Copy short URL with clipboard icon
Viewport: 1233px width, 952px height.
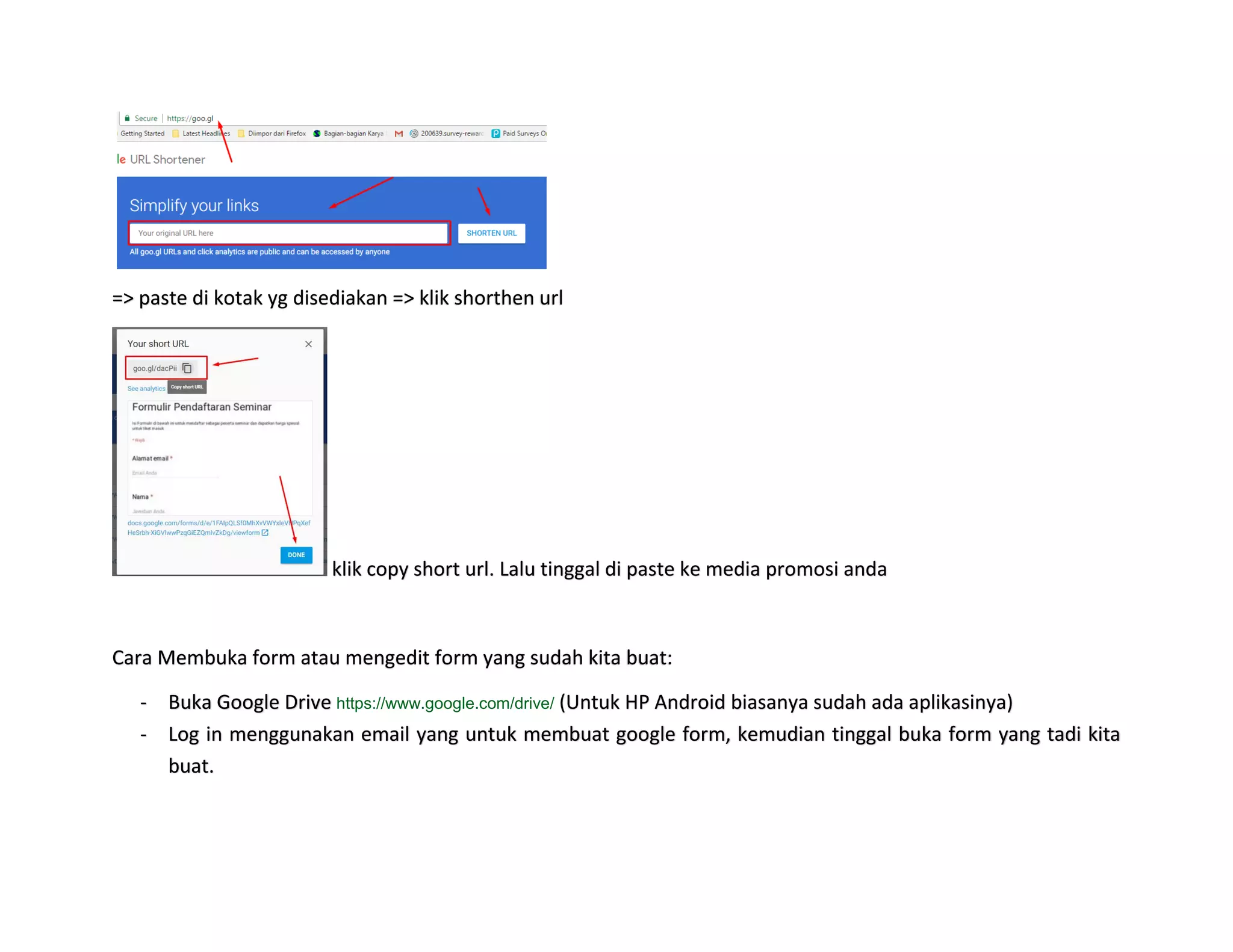coord(187,368)
